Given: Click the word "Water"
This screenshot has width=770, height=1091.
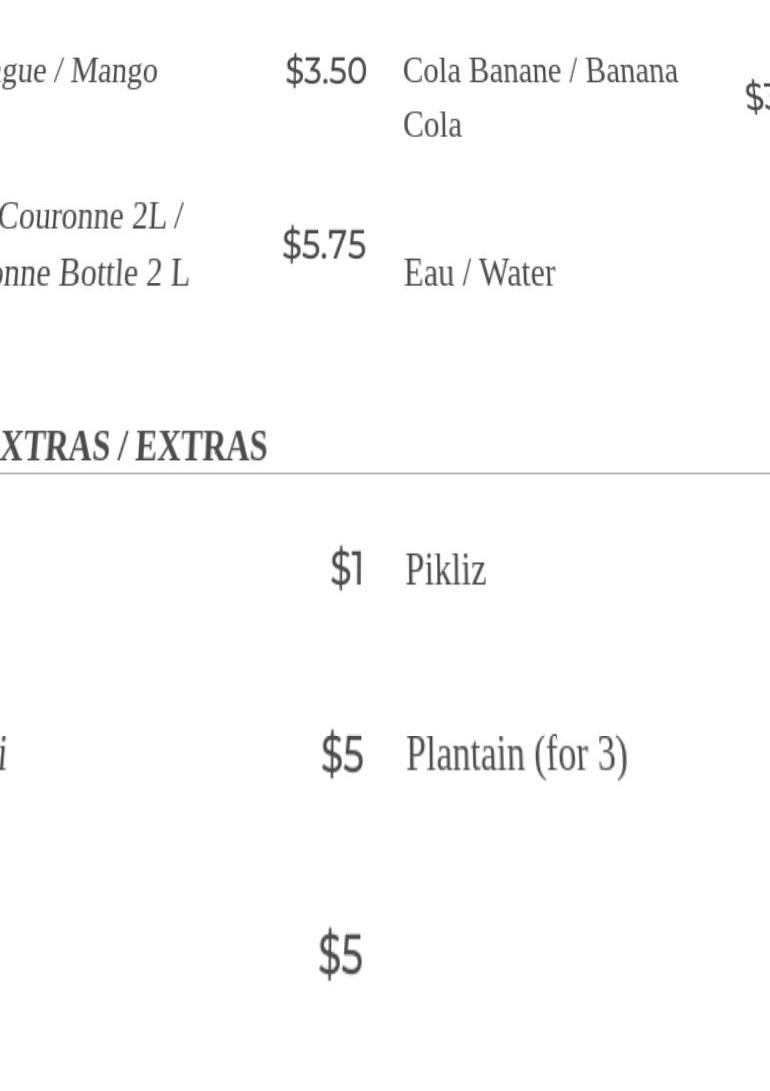Looking at the screenshot, I should tap(517, 273).
